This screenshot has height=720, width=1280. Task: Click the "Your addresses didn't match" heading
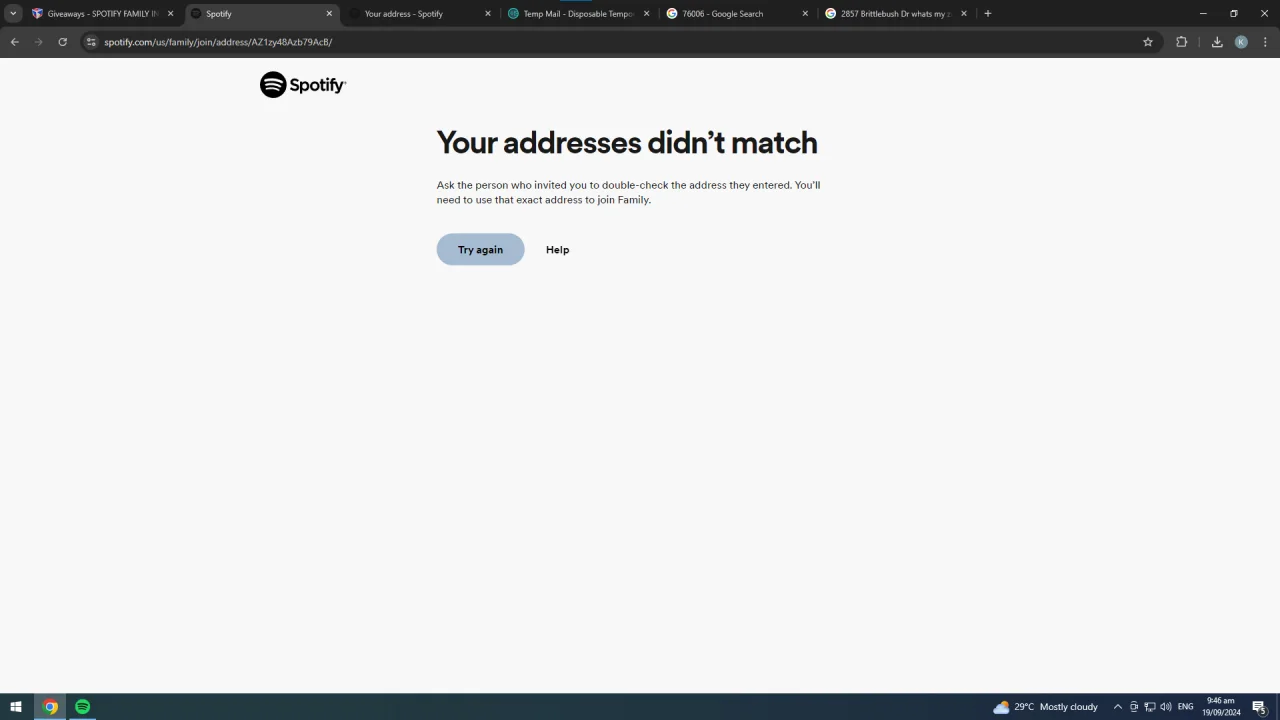tap(627, 143)
